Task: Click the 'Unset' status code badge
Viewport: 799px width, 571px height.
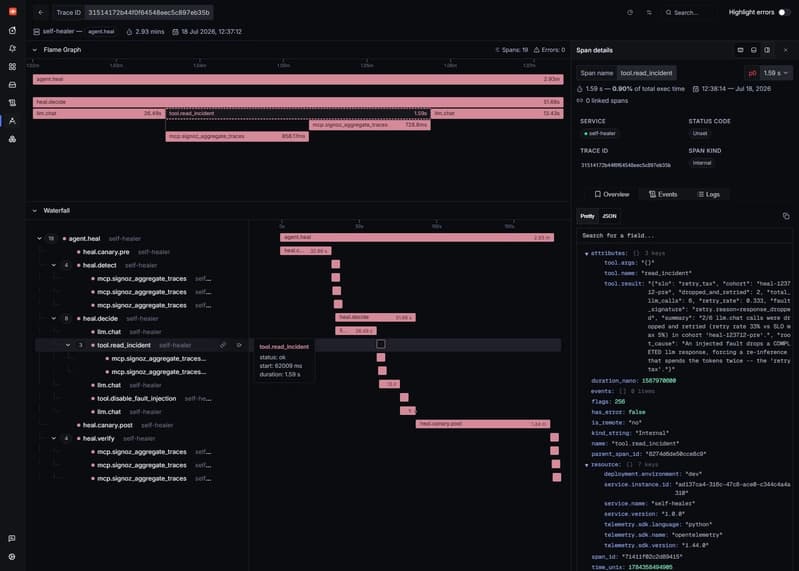Action: tap(700, 133)
